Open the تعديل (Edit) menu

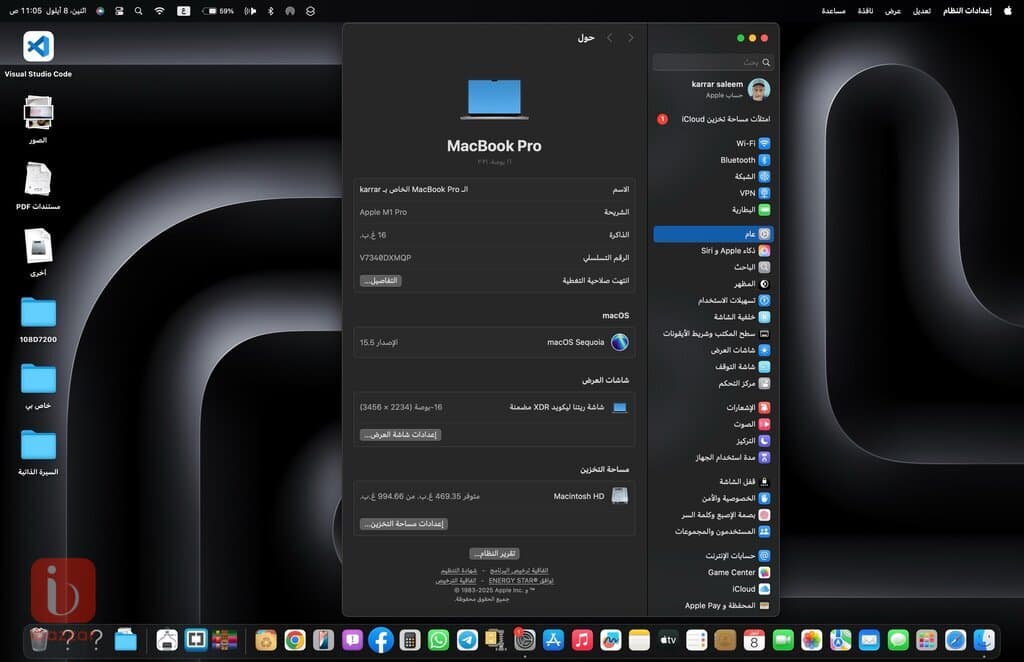click(x=921, y=10)
